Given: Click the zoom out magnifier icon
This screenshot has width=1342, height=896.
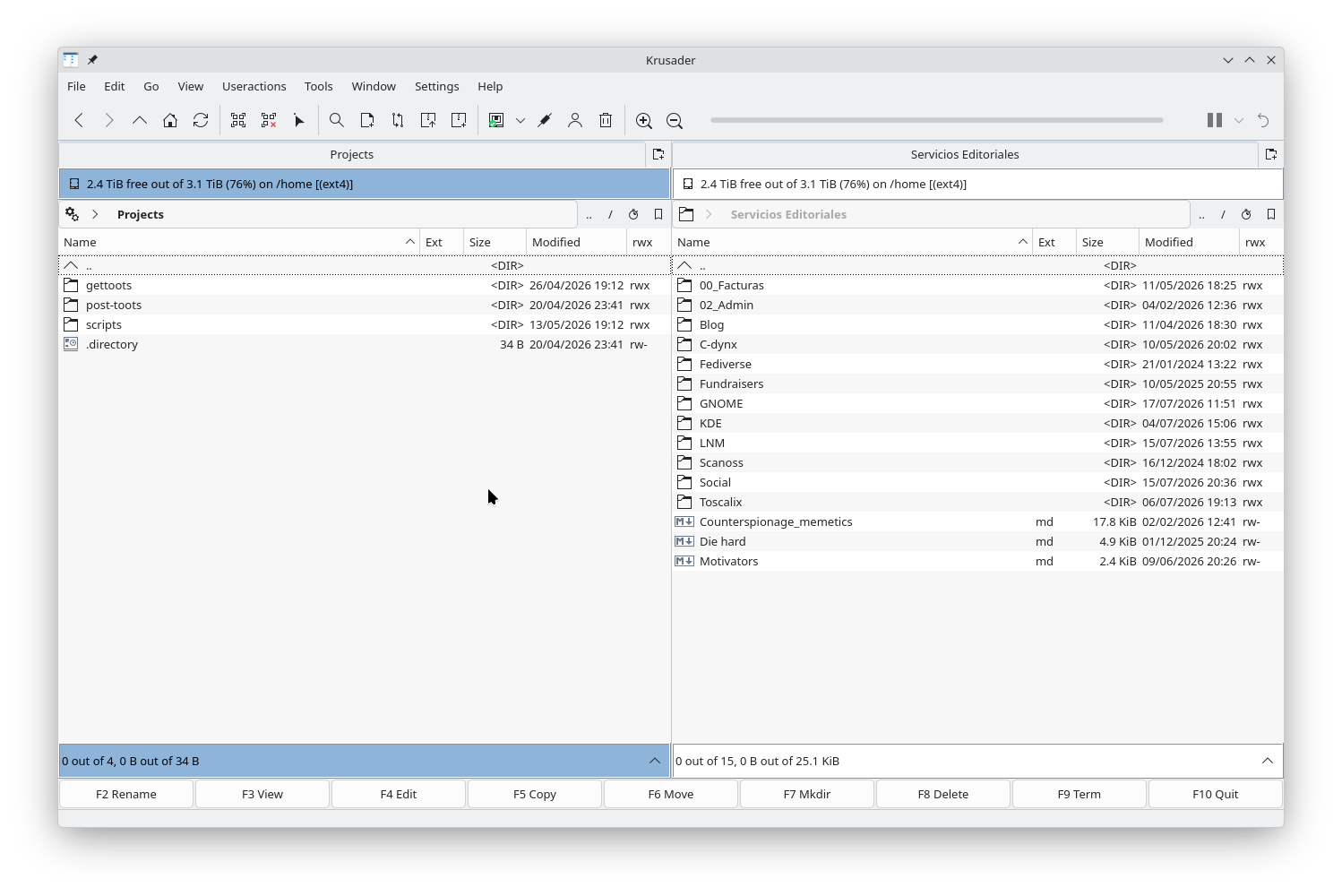Looking at the screenshot, I should [x=675, y=120].
